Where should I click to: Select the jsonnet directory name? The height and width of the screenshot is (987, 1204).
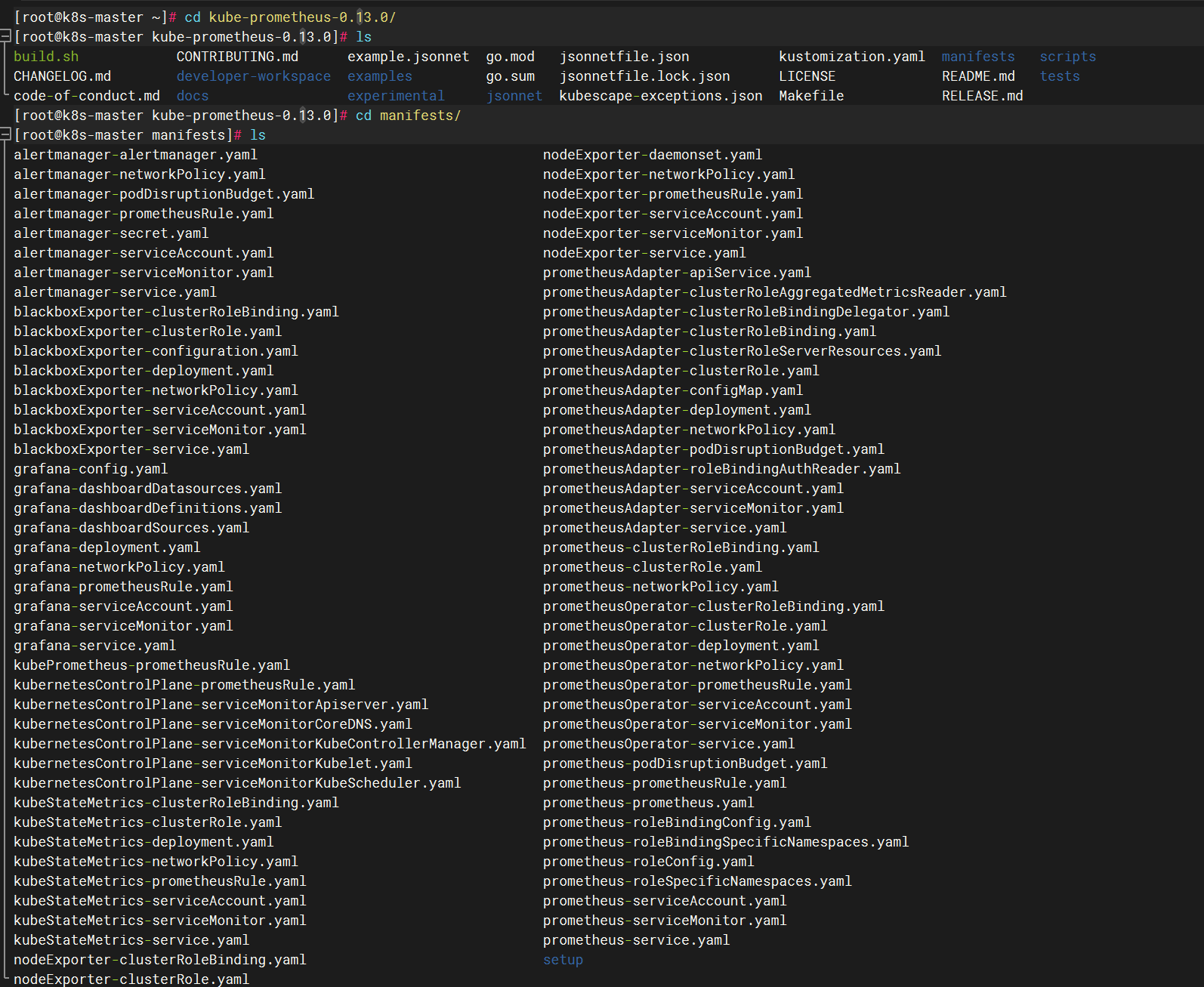[514, 96]
